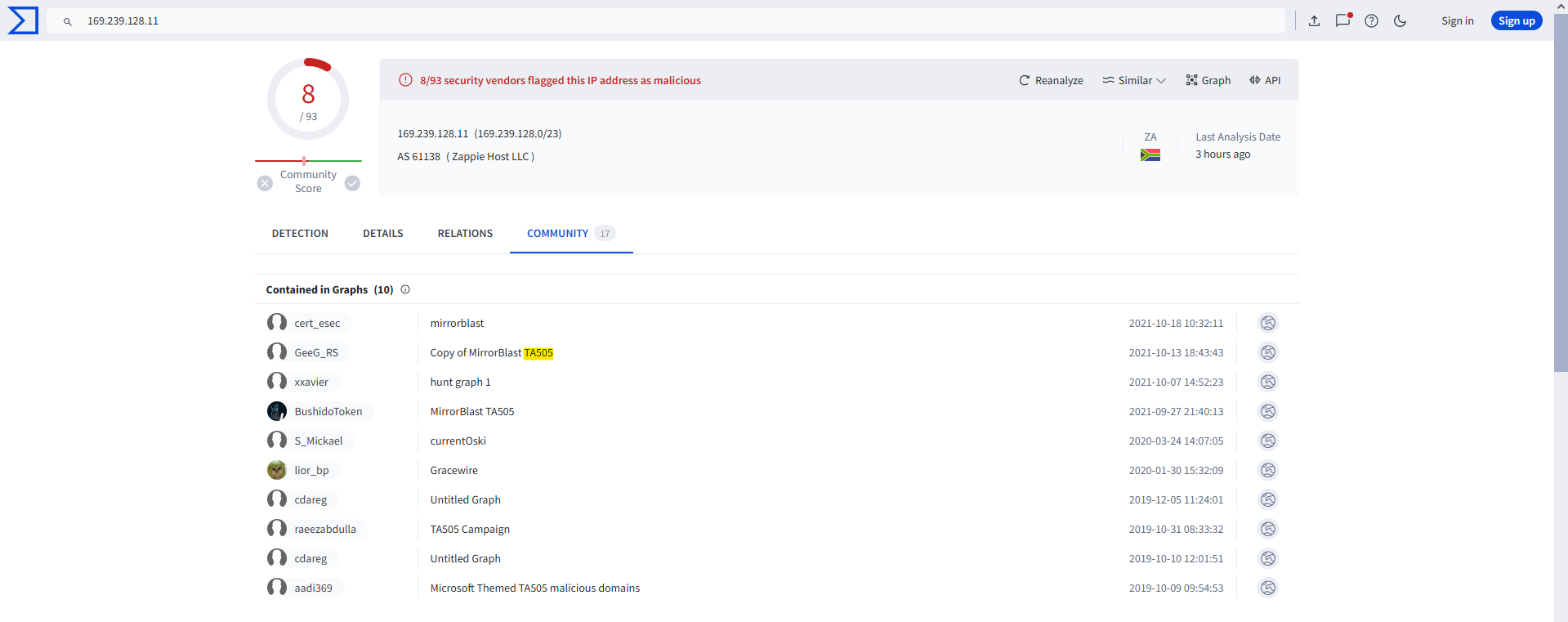This screenshot has height=622, width=1568.
Task: Open the help question mark icon
Action: click(1372, 21)
